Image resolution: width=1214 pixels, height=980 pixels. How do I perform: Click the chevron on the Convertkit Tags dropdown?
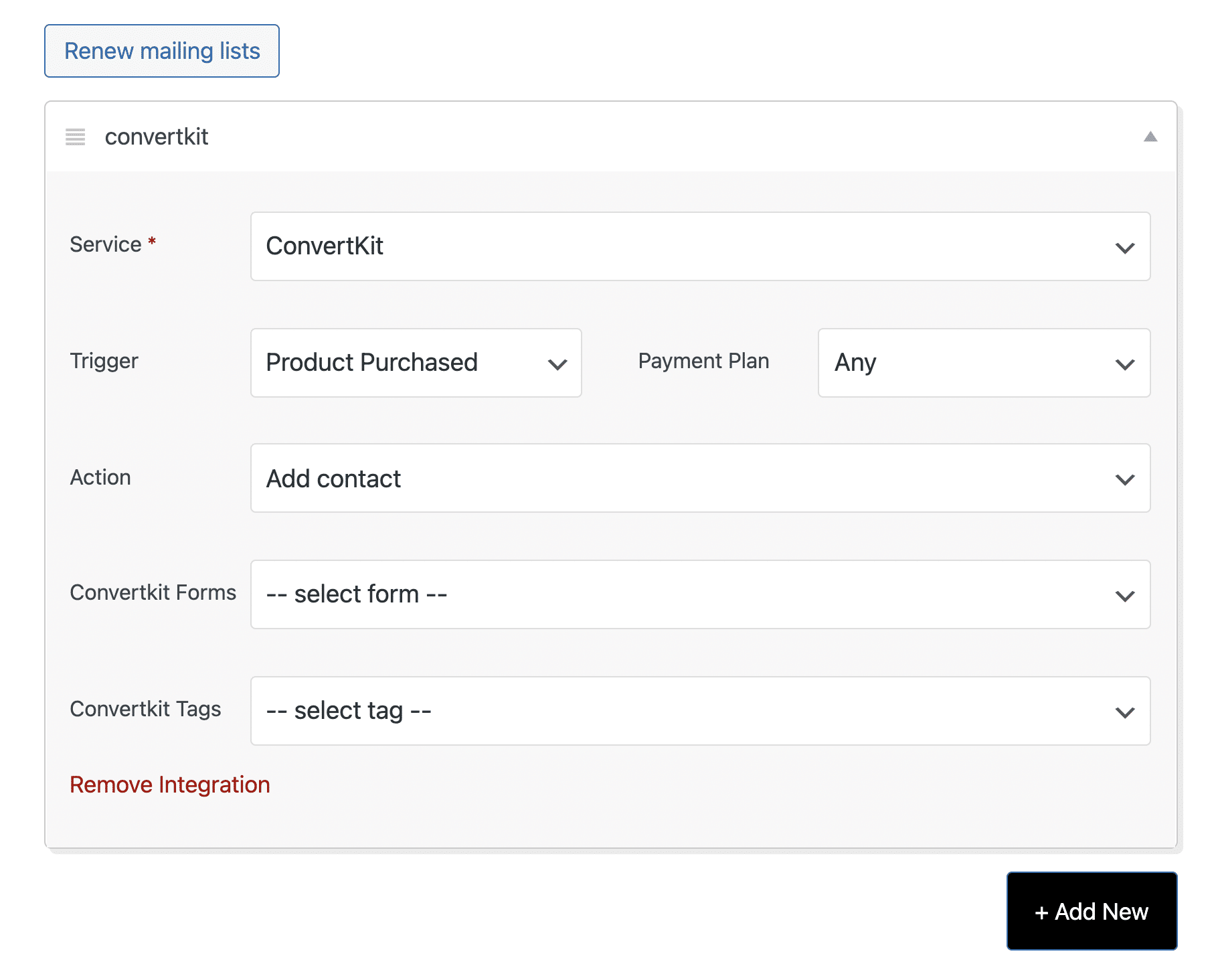(x=1124, y=712)
